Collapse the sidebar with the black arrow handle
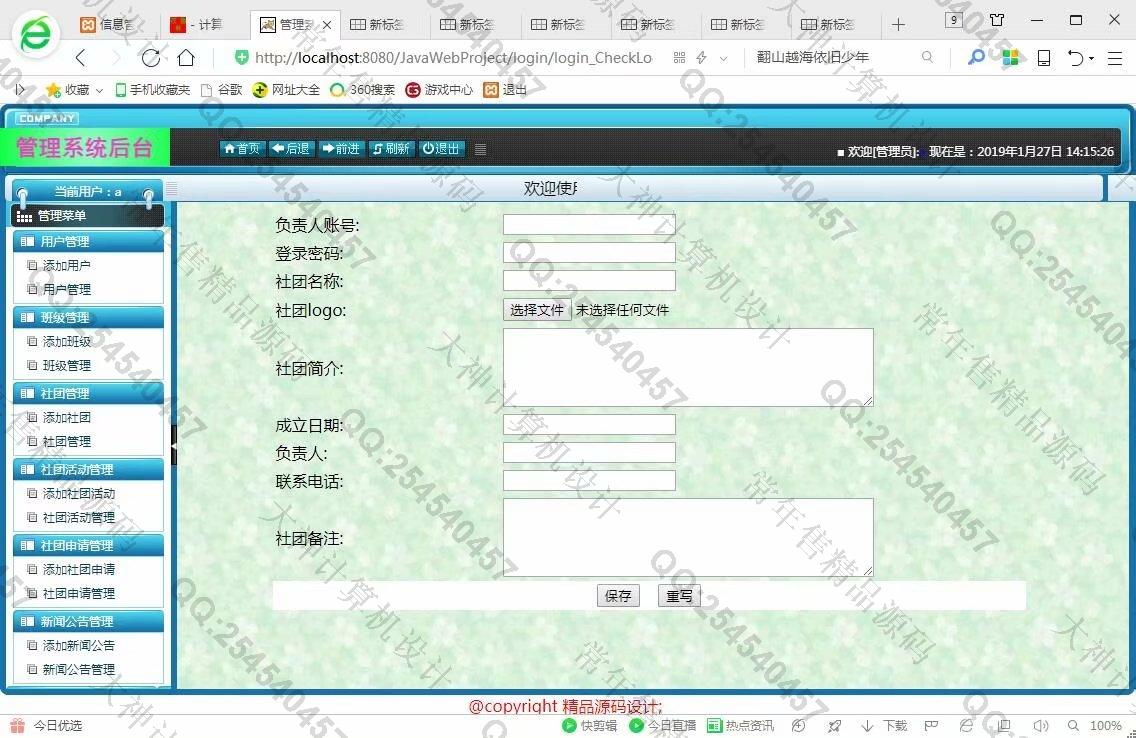Image resolution: width=1136 pixels, height=738 pixels. [173, 445]
